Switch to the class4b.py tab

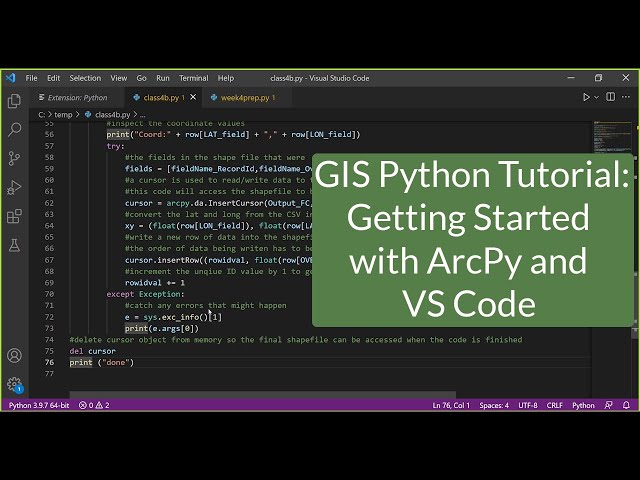(x=164, y=98)
